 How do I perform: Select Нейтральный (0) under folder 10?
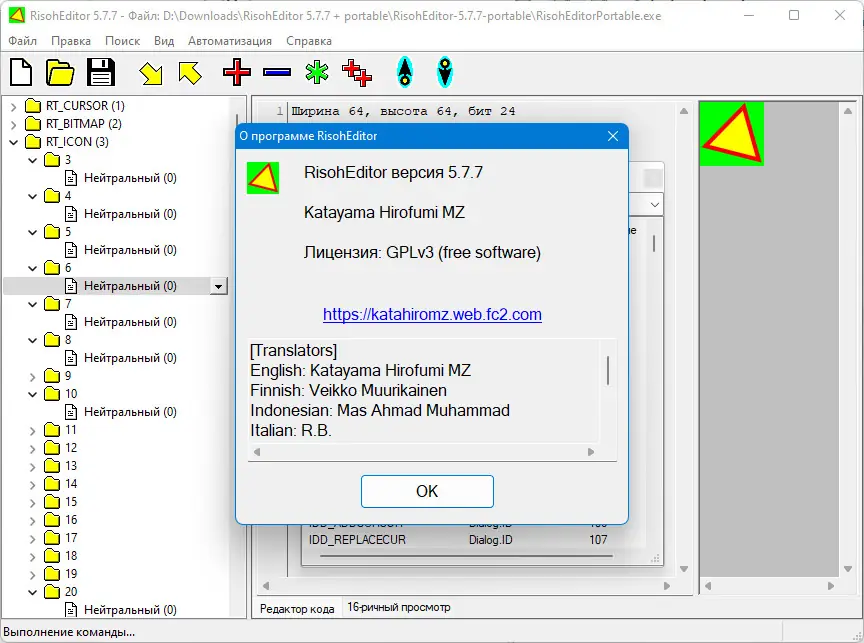tap(130, 412)
